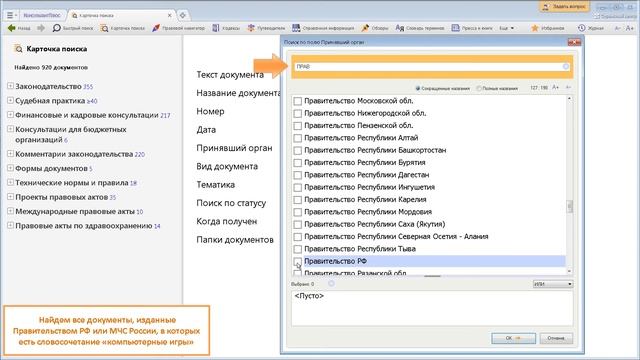
Task: Increase list font size in dialog
Action: pos(556,87)
